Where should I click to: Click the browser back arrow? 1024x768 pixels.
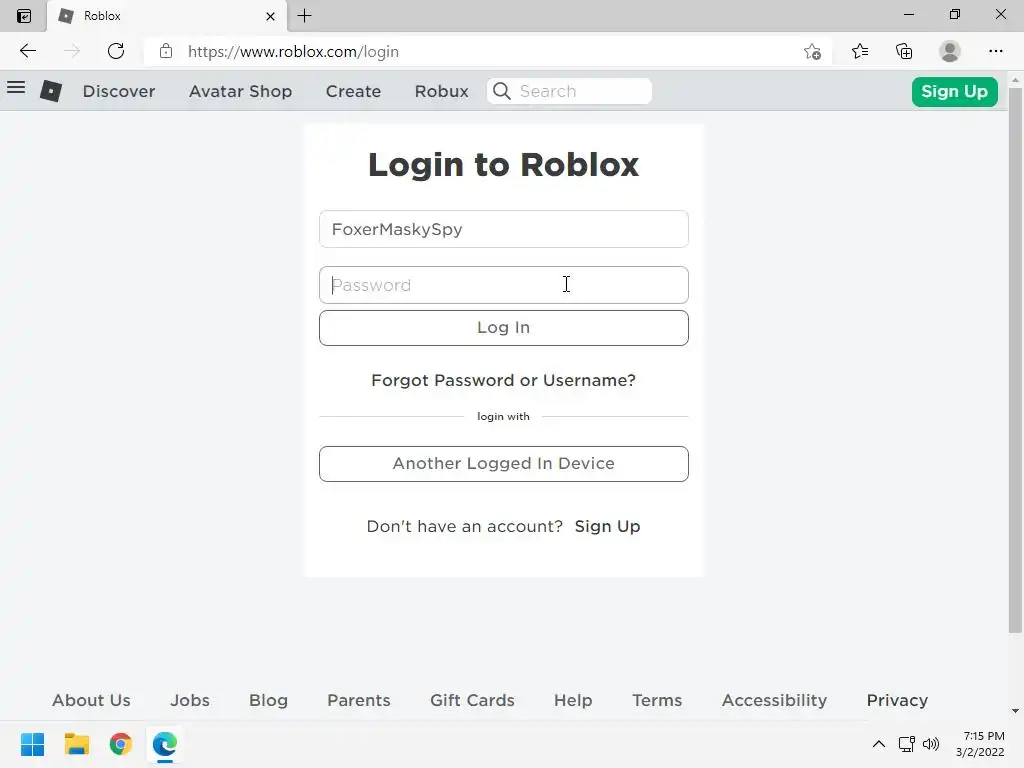pyautogui.click(x=27, y=51)
